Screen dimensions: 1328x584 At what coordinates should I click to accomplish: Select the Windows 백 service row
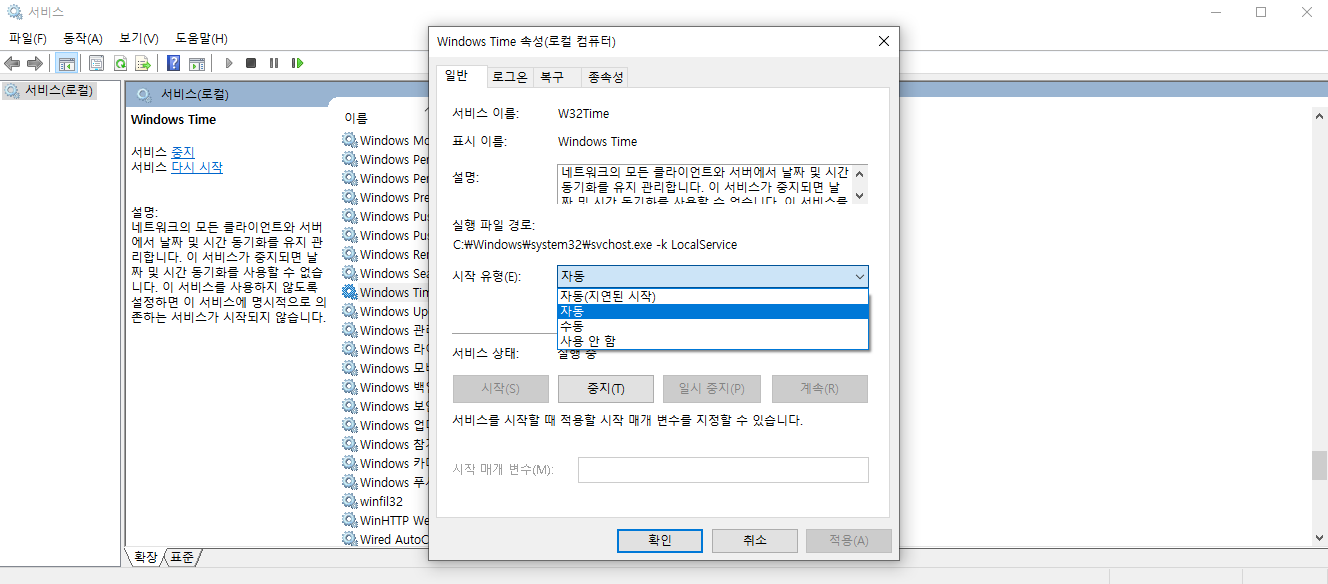pyautogui.click(x=385, y=387)
